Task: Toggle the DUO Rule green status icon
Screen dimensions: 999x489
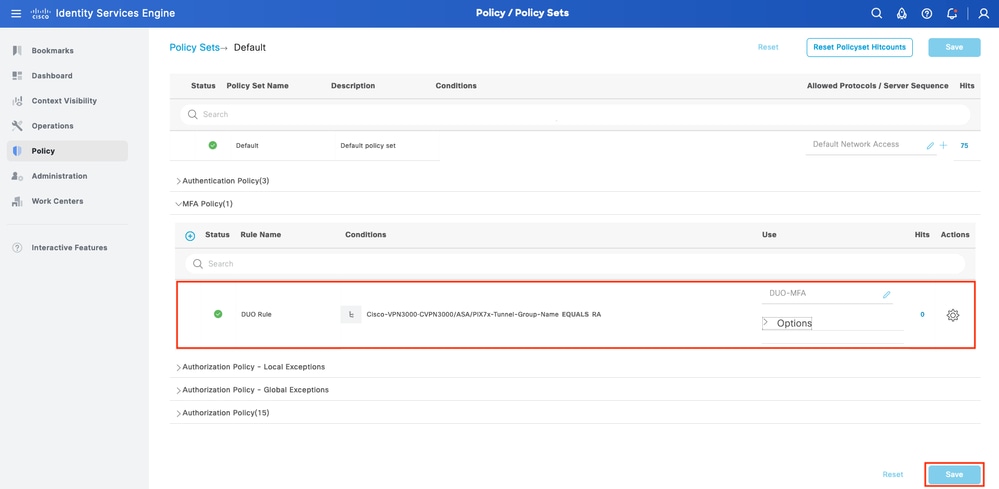Action: [218, 314]
